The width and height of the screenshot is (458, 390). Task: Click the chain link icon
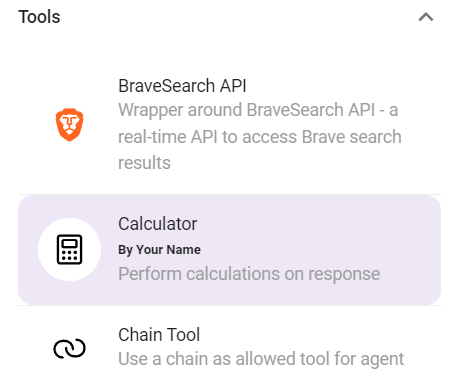[x=69, y=348]
